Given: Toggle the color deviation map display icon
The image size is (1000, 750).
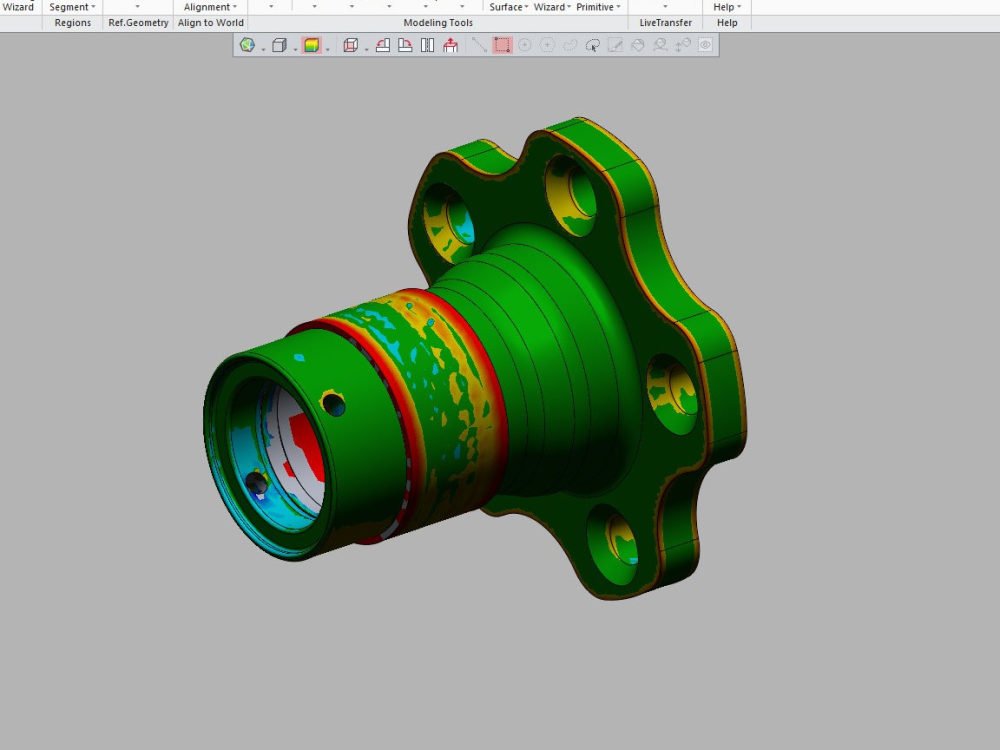Looking at the screenshot, I should tap(311, 45).
